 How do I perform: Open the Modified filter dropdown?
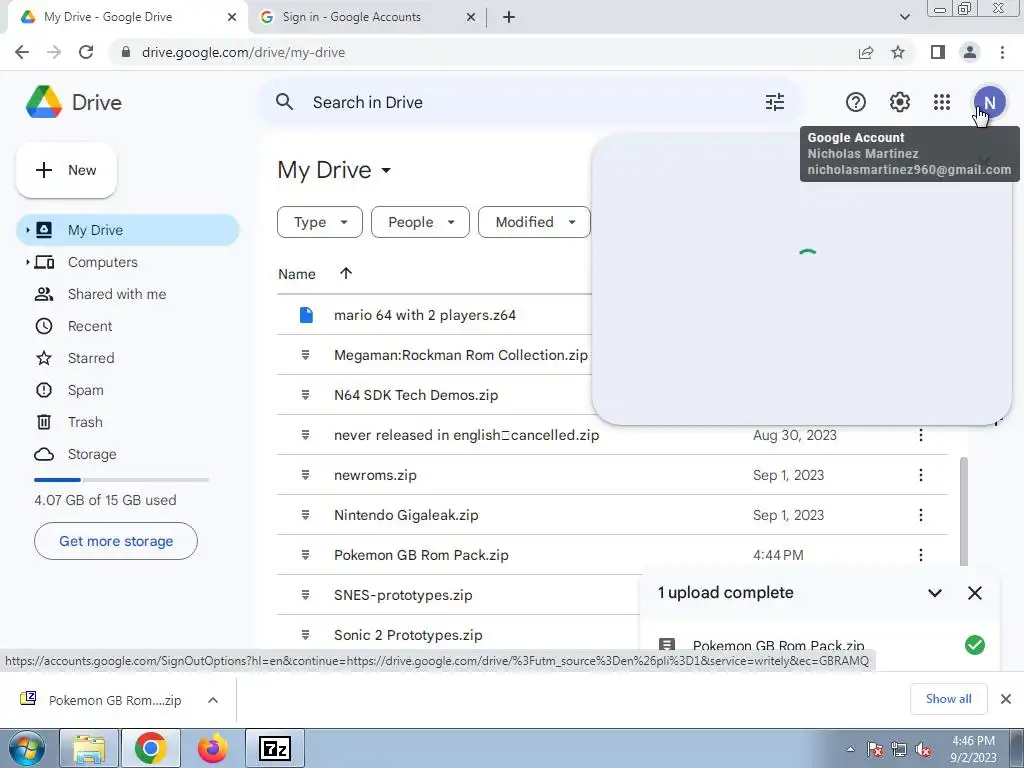point(534,222)
